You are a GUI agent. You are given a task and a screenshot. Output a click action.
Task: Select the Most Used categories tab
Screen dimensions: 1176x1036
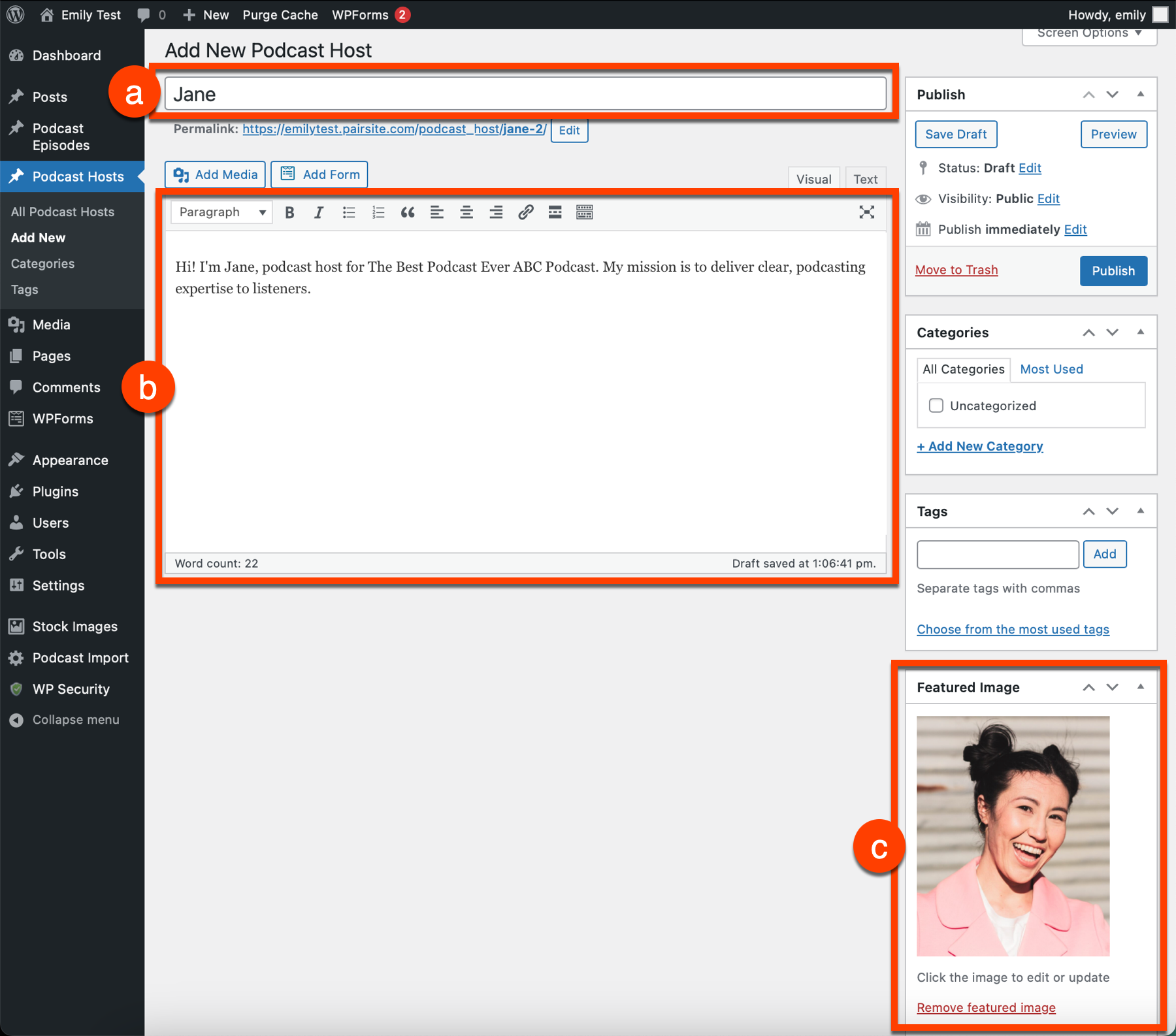pos(1051,369)
